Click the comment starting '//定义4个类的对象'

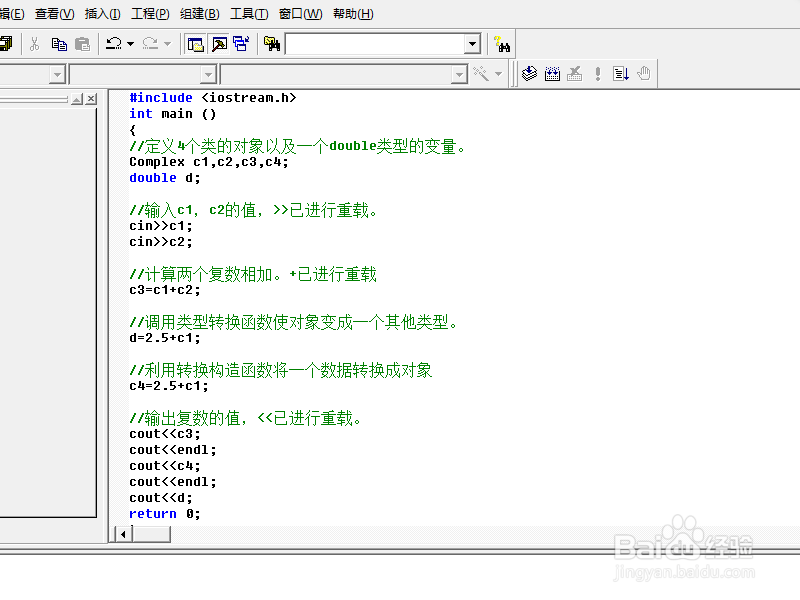[x=297, y=146]
